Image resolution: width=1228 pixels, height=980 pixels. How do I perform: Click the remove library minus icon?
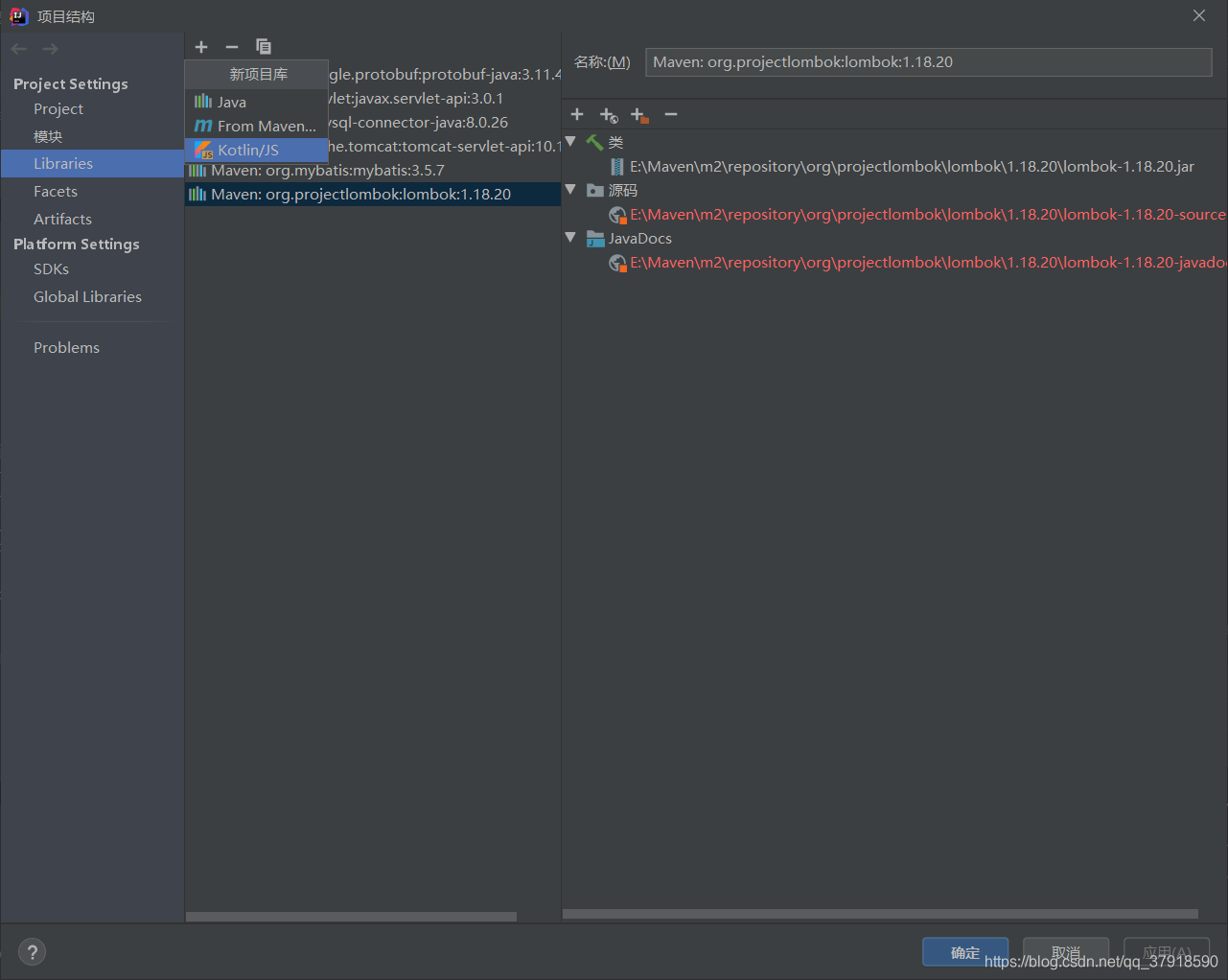(232, 47)
